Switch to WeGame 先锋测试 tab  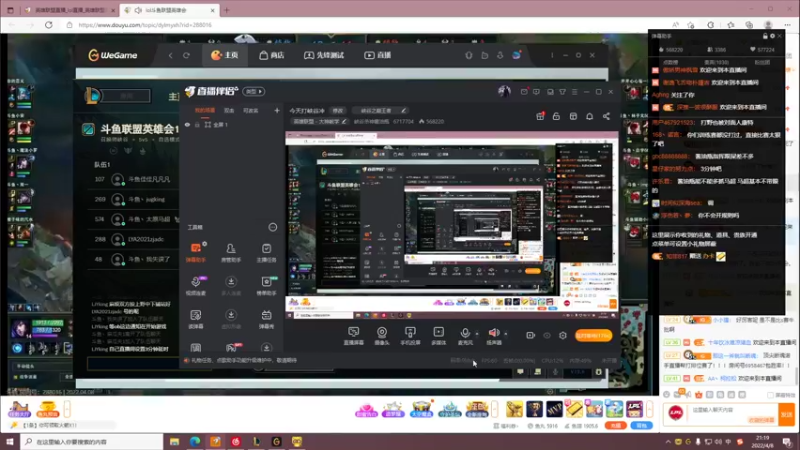(324, 55)
